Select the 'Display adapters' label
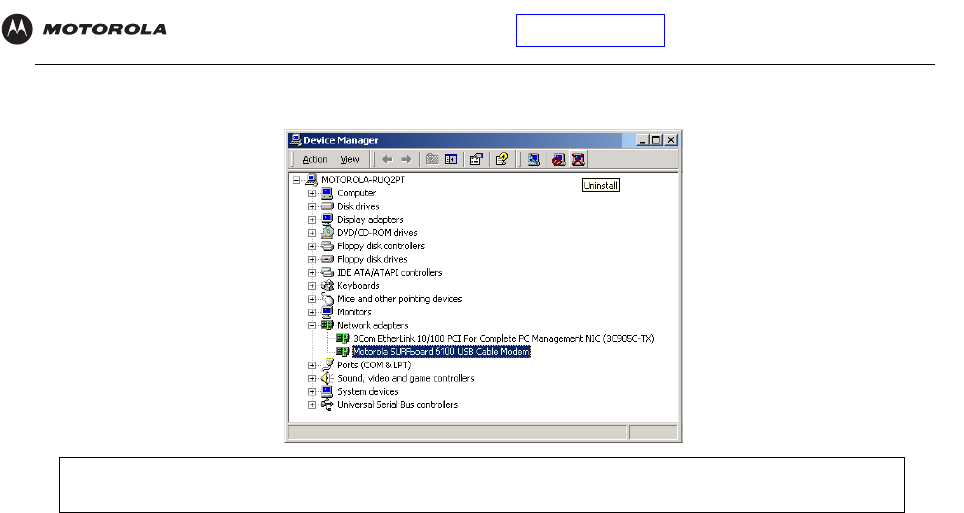Image resolution: width=964 pixels, height=513 pixels. [x=370, y=220]
